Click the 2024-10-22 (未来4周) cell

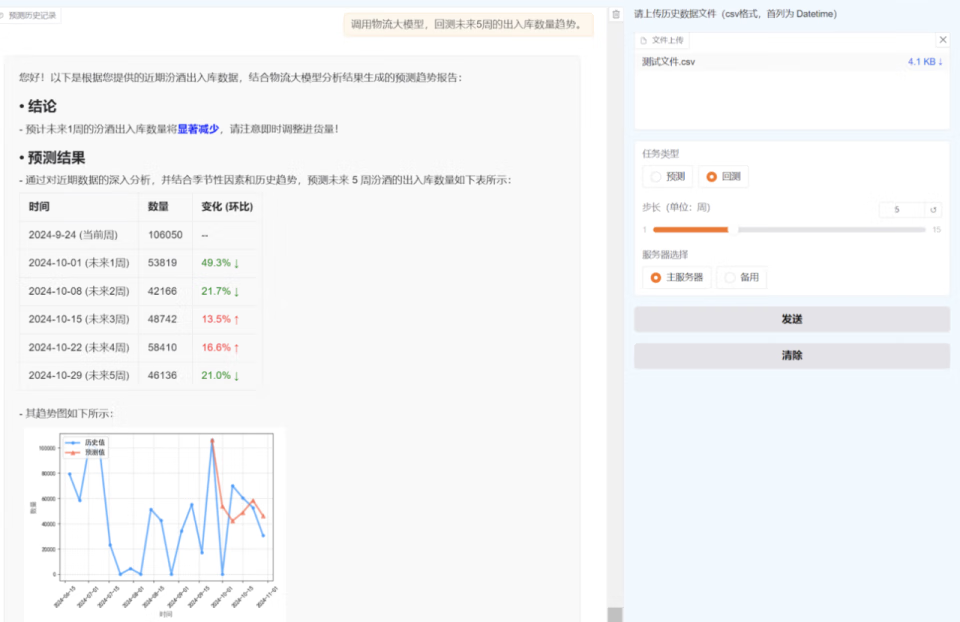pyautogui.click(x=79, y=348)
